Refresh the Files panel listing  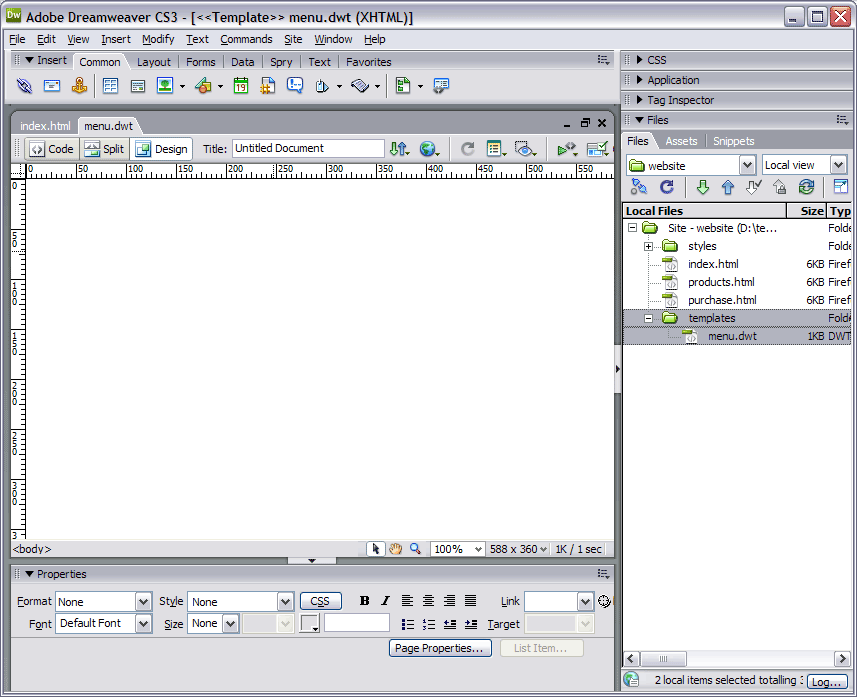click(667, 187)
